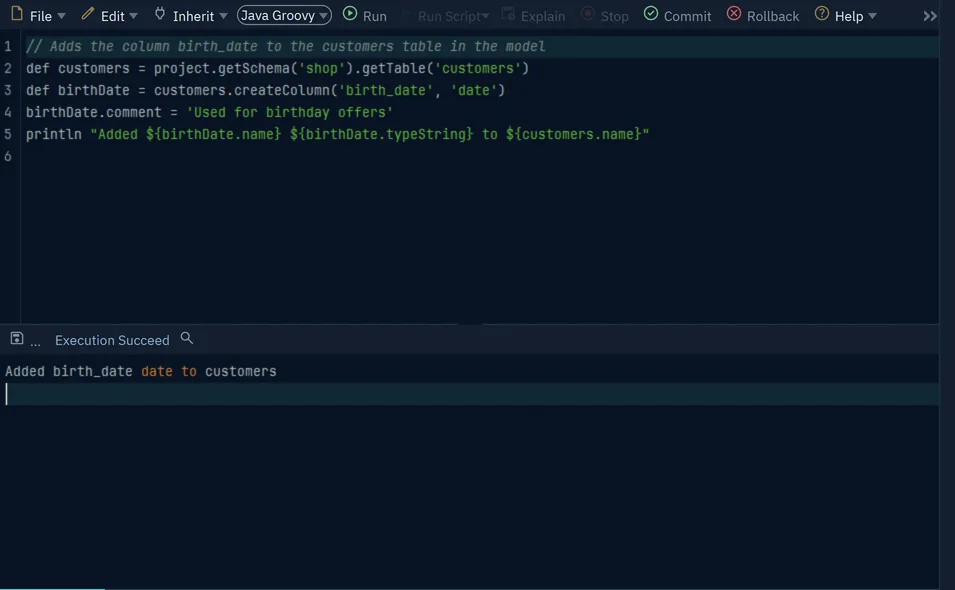This screenshot has height=590, width=955.
Task: Expand the File dropdown arrow
Action: coord(62,16)
